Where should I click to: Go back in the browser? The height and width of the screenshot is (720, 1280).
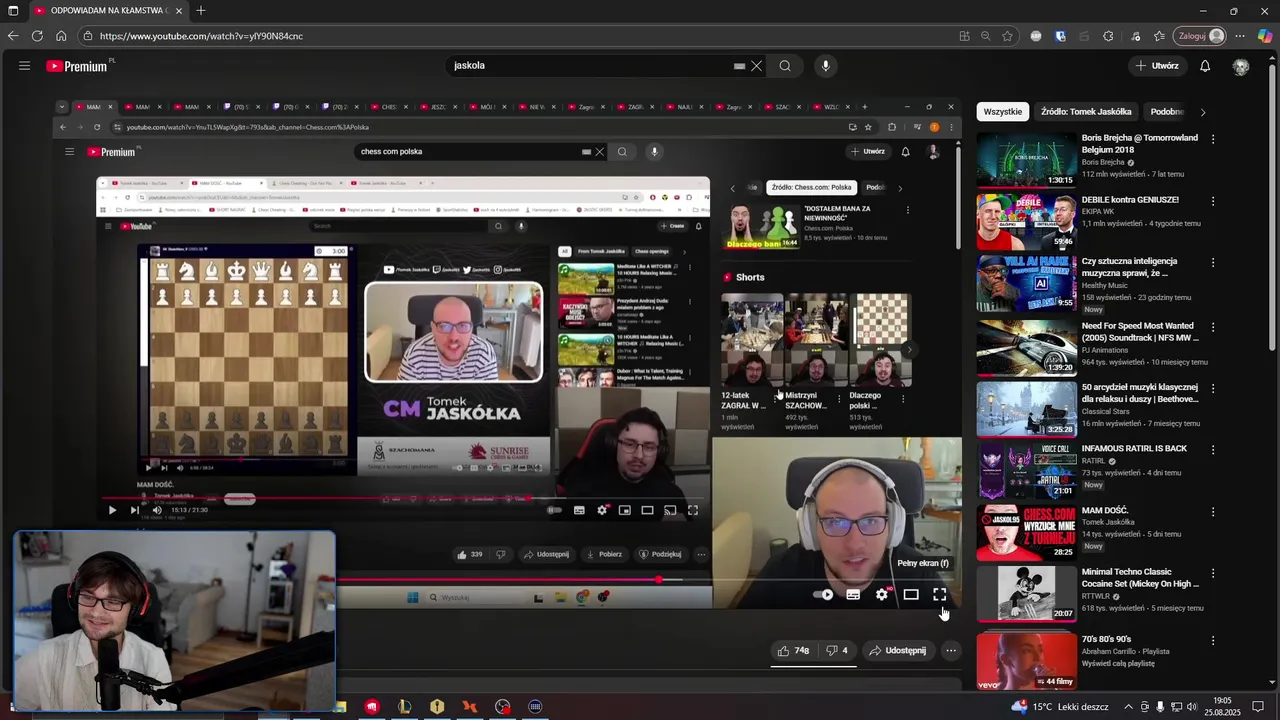pos(13,36)
